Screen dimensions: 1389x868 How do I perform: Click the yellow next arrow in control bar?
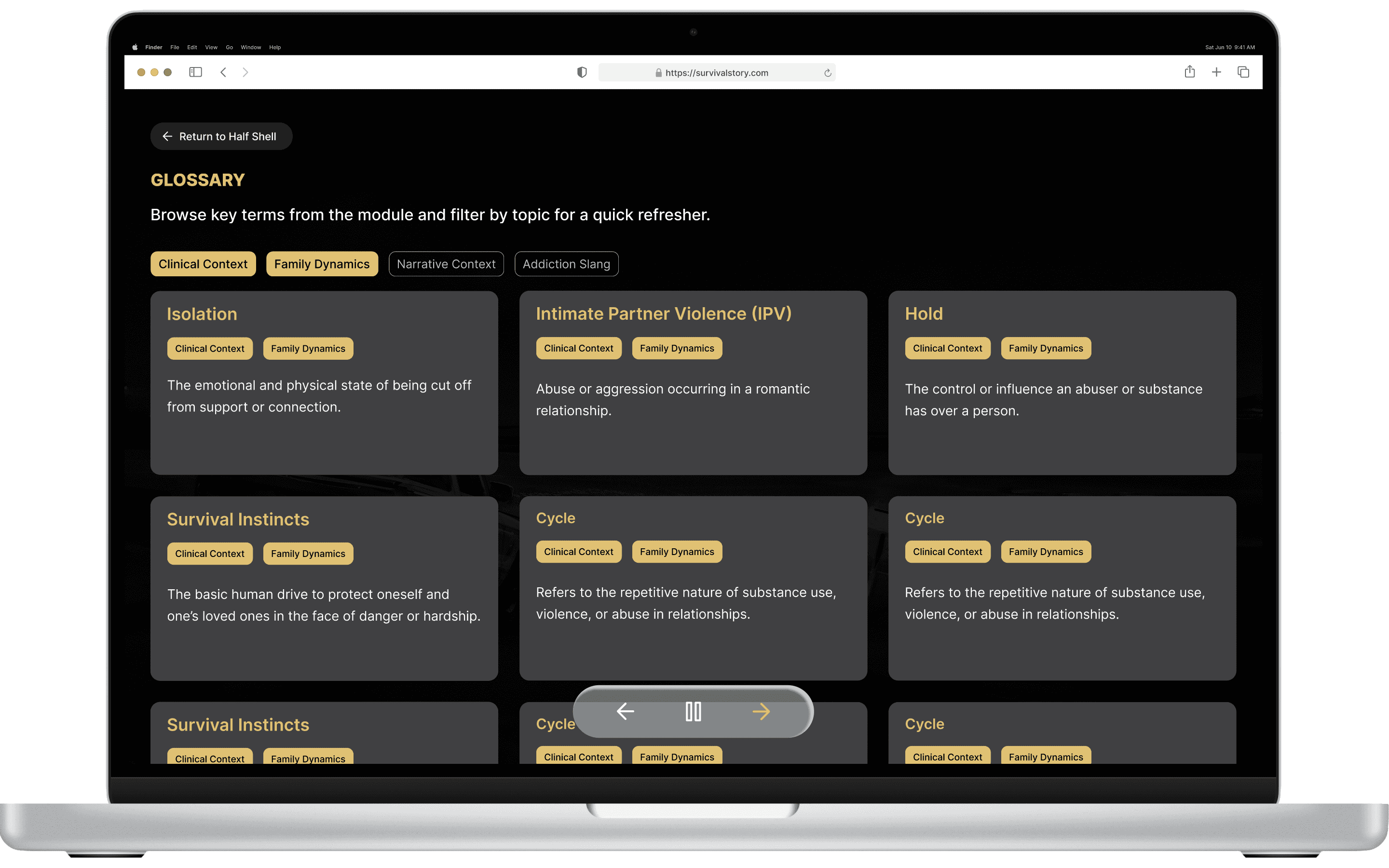[x=761, y=712]
